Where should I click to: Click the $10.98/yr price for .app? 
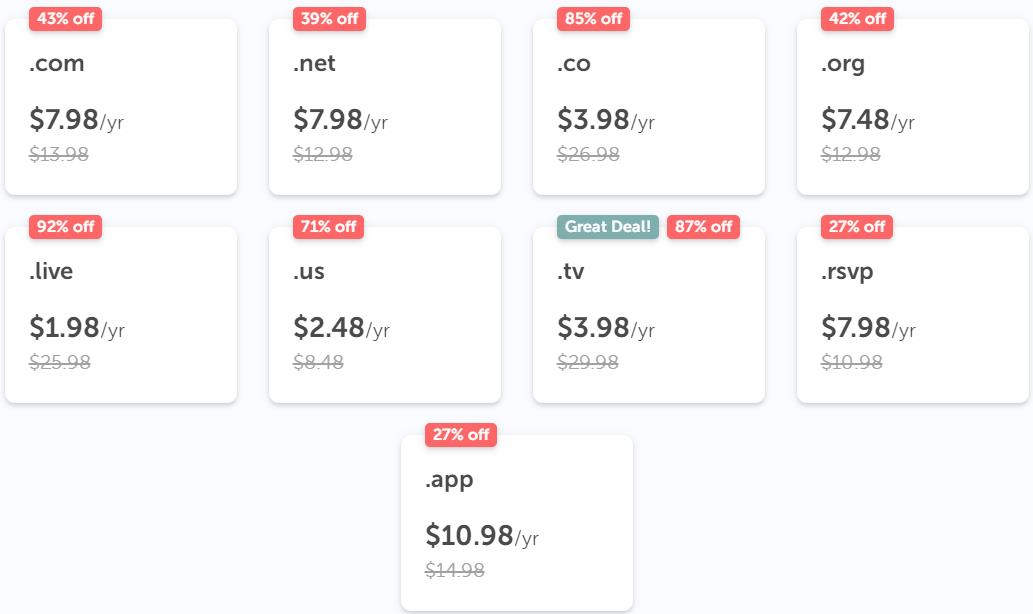click(482, 536)
